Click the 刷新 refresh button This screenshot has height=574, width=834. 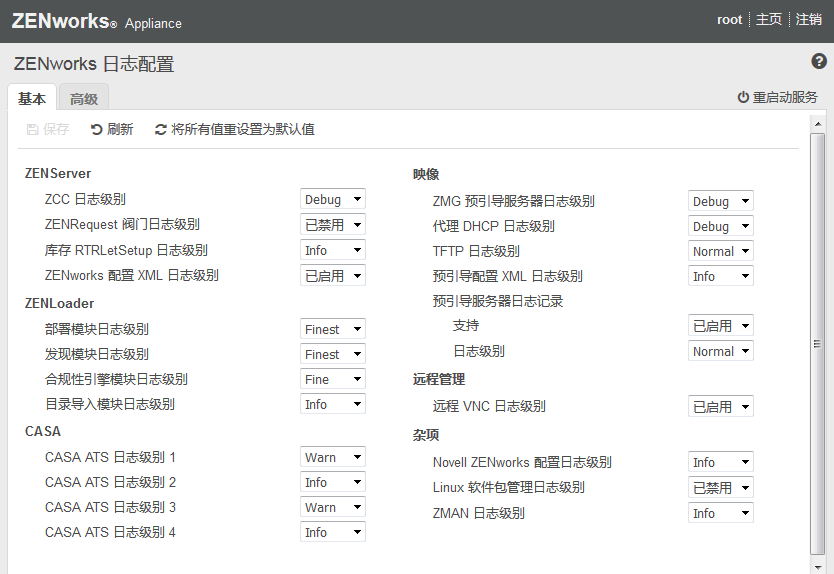112,129
